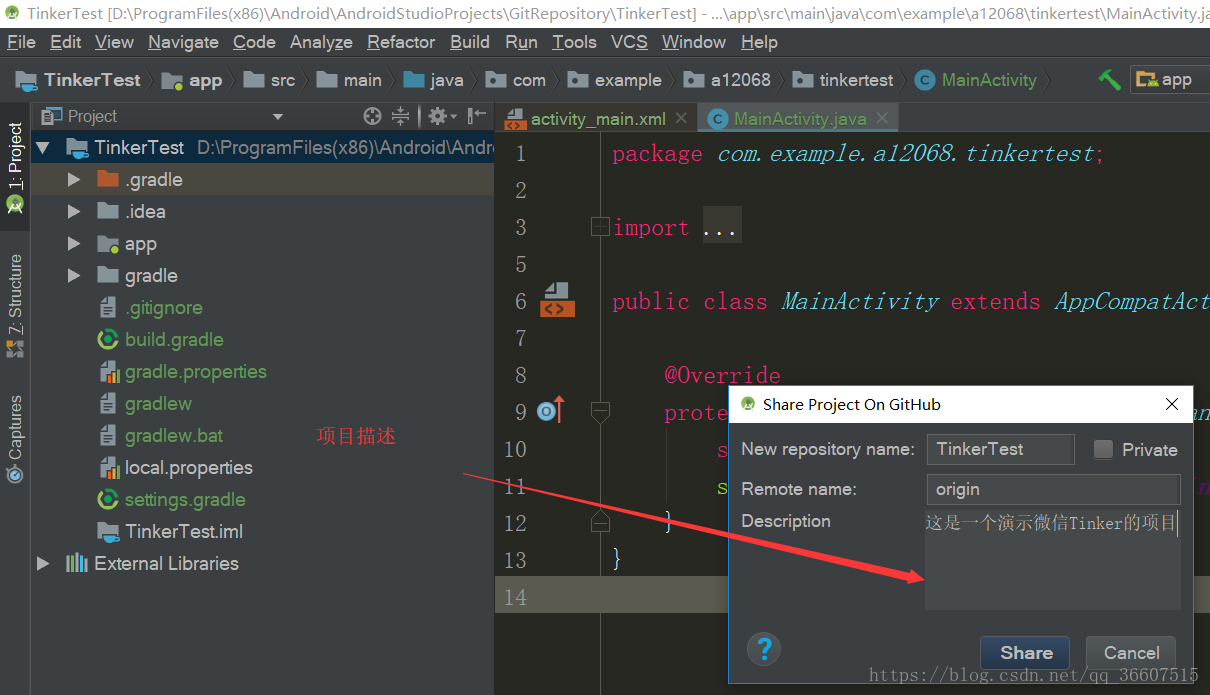Select local.properties file
This screenshot has height=695, width=1210.
coord(188,468)
